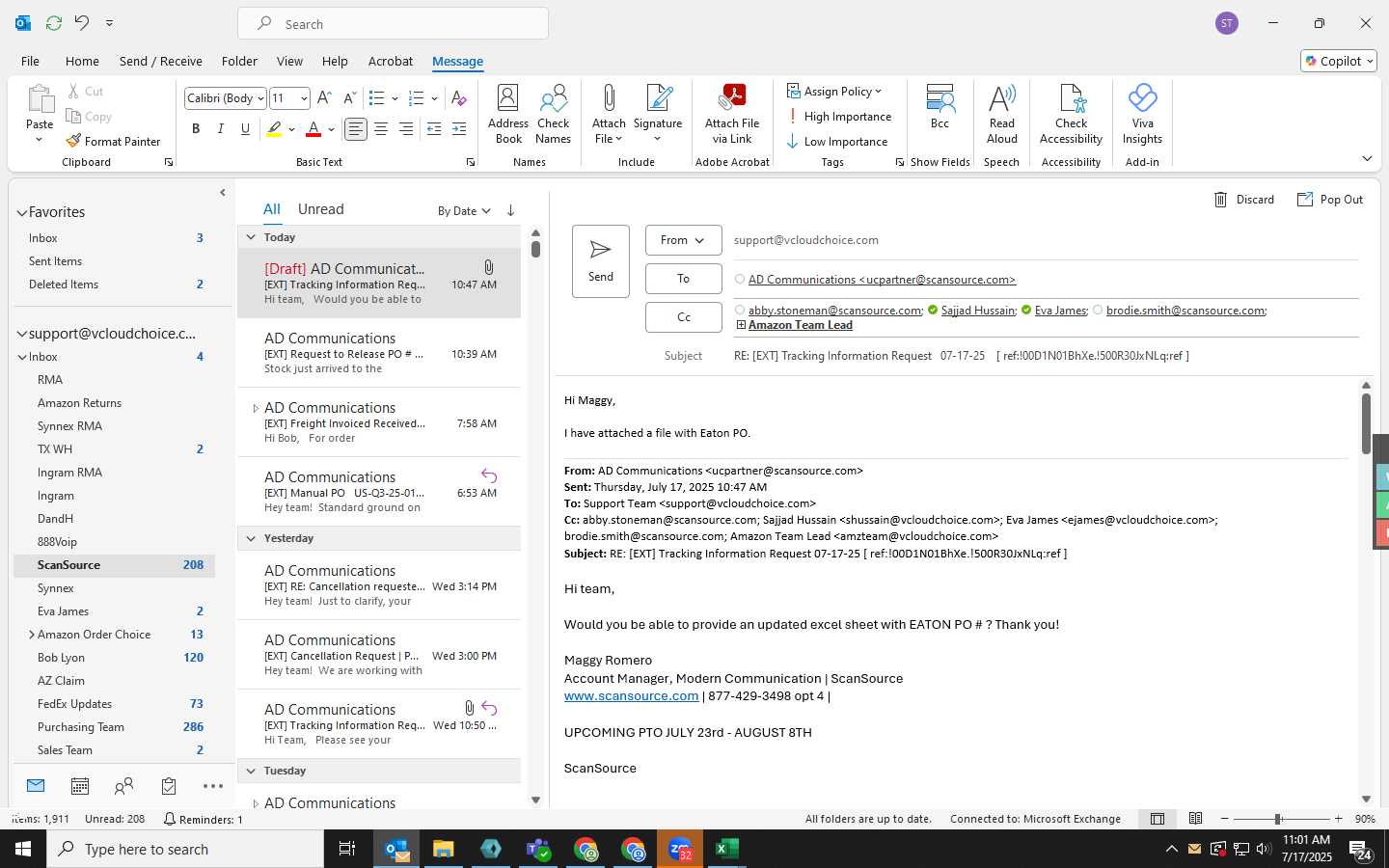1389x868 pixels.
Task: Shrink the font size
Action: (x=349, y=97)
